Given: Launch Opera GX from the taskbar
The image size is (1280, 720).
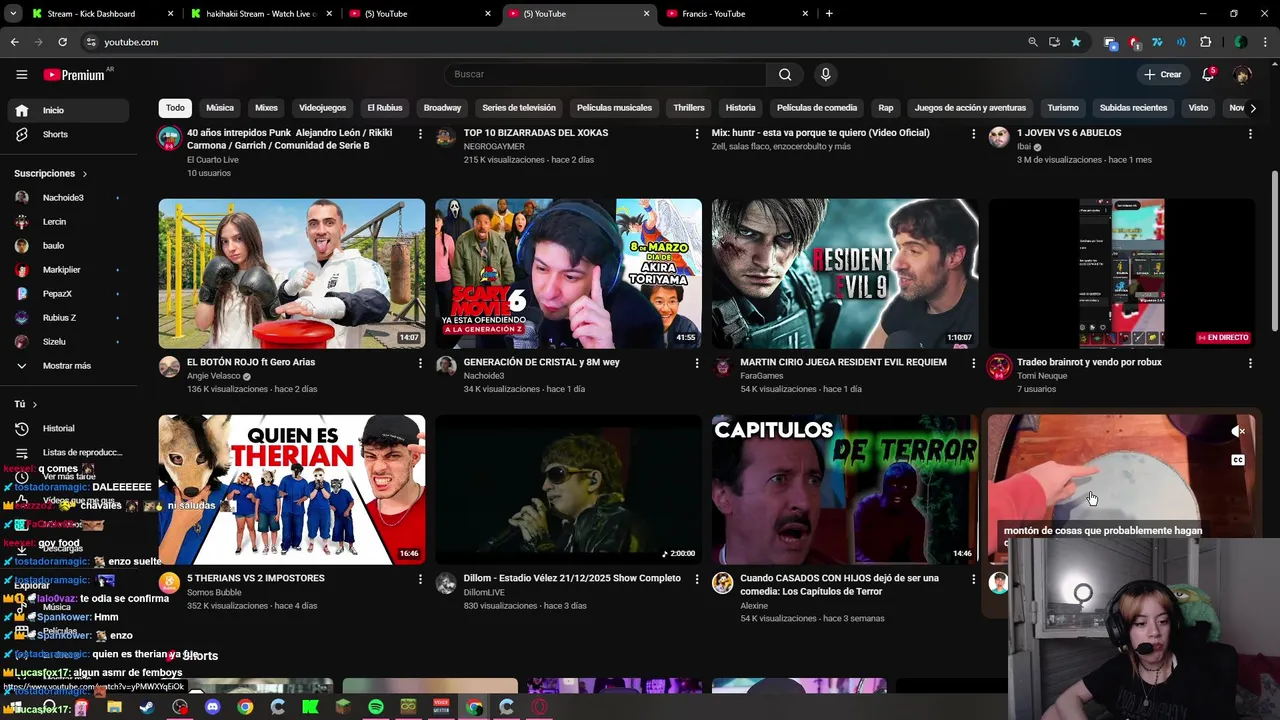Looking at the screenshot, I should 539,707.
